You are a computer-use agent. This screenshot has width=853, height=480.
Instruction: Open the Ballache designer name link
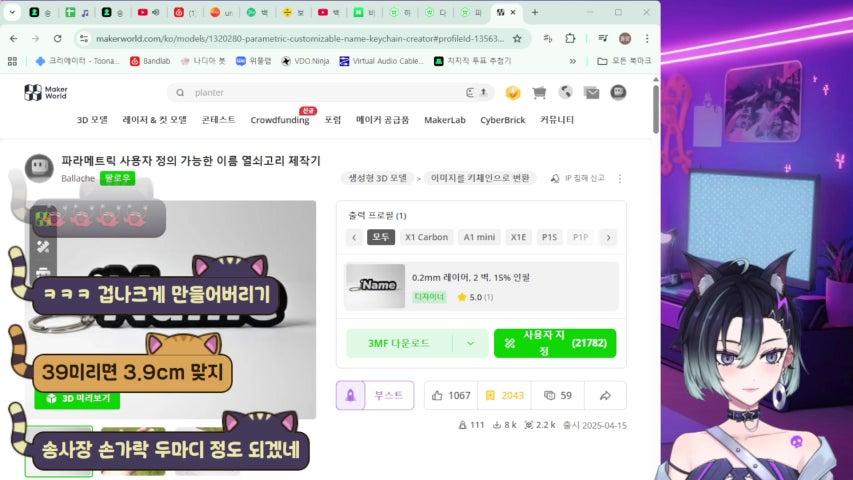[x=78, y=179]
